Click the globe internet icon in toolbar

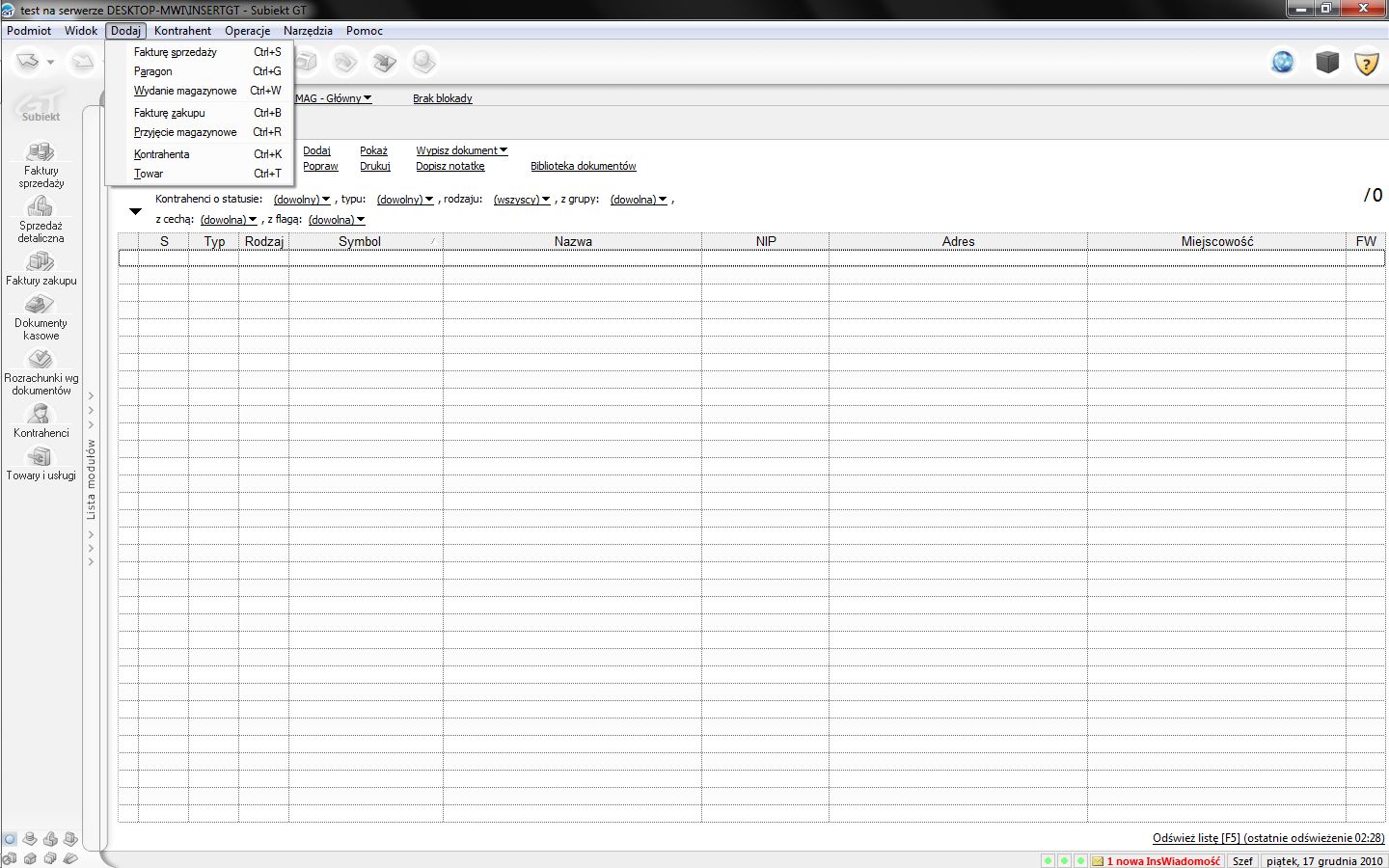1283,63
